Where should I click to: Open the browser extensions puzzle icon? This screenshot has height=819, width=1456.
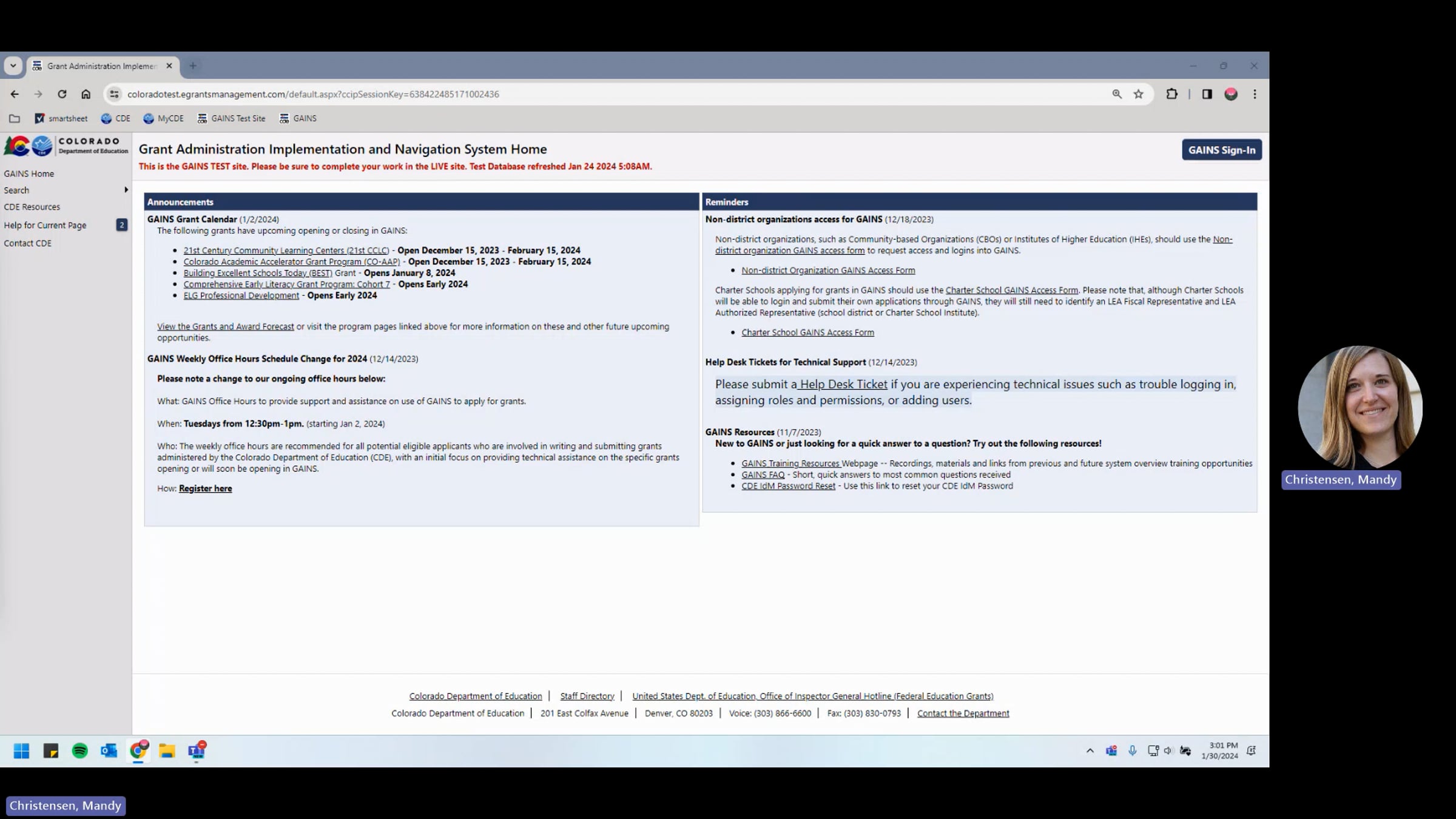pyautogui.click(x=1172, y=94)
